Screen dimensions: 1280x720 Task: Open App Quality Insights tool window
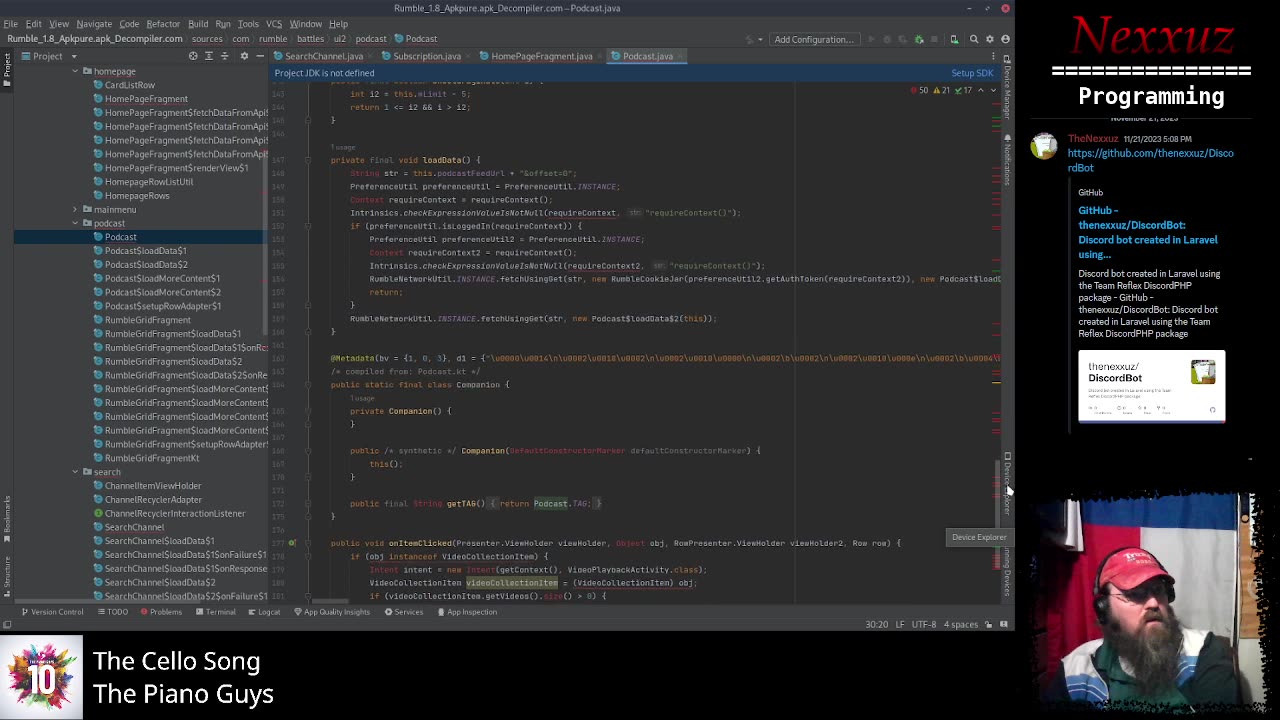click(332, 612)
